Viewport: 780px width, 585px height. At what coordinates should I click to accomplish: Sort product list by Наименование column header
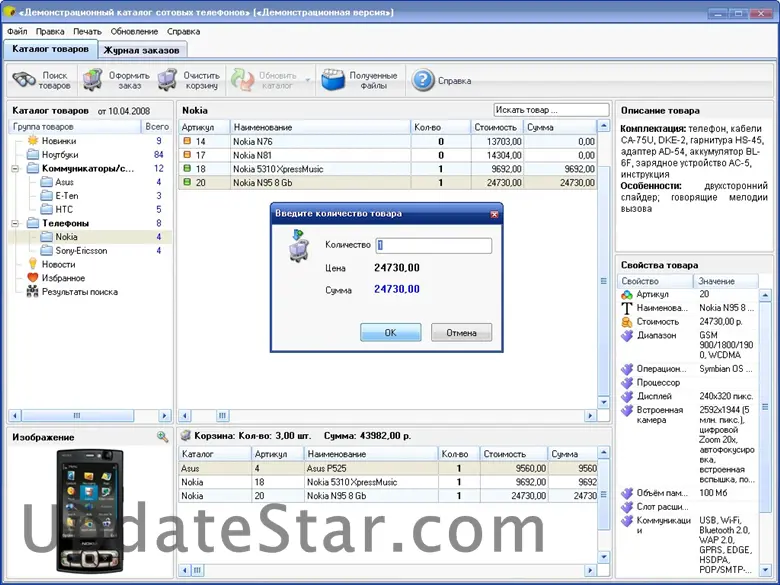coord(320,127)
